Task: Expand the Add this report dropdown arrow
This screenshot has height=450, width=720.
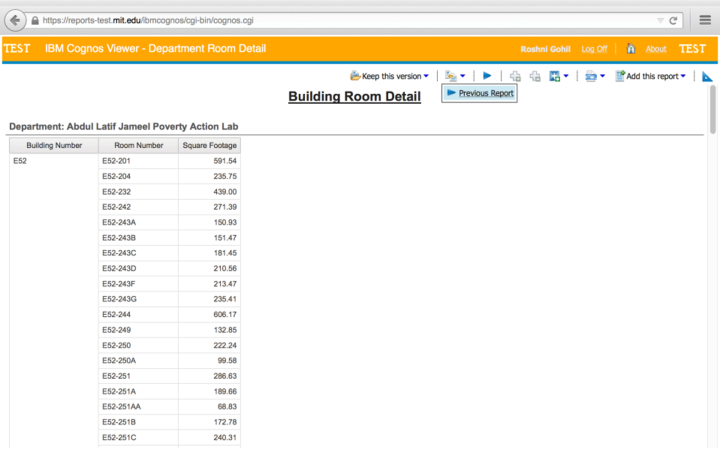Action: (683, 76)
